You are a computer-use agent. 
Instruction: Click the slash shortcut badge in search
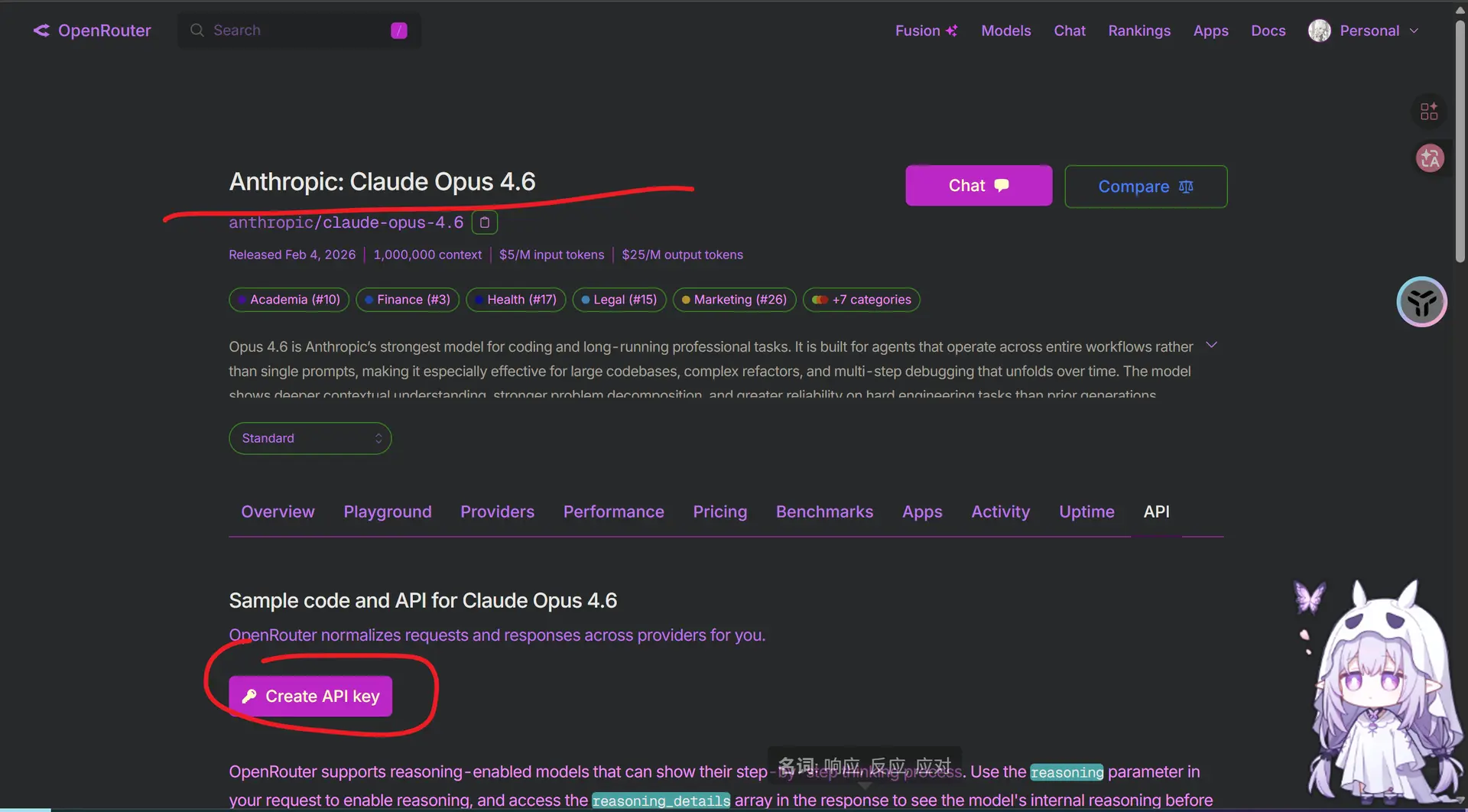coord(399,31)
